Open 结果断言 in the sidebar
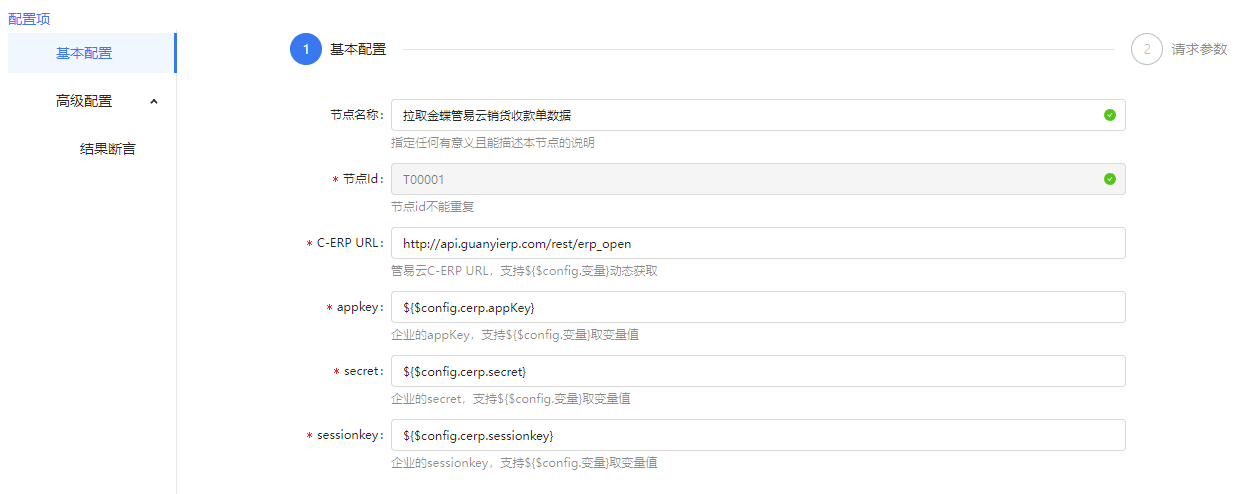This screenshot has height=494, width=1248. (x=108, y=149)
